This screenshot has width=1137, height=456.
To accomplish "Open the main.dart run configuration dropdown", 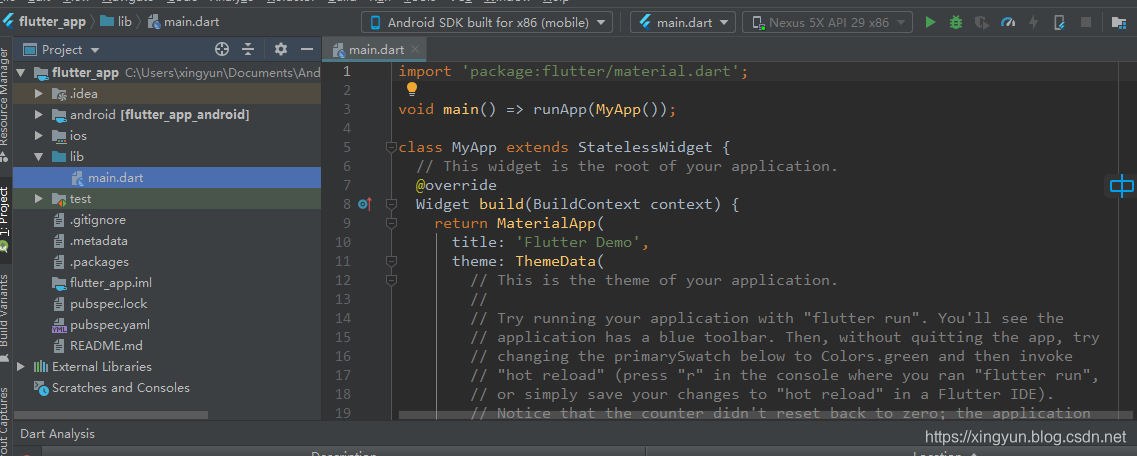I will pos(683,22).
